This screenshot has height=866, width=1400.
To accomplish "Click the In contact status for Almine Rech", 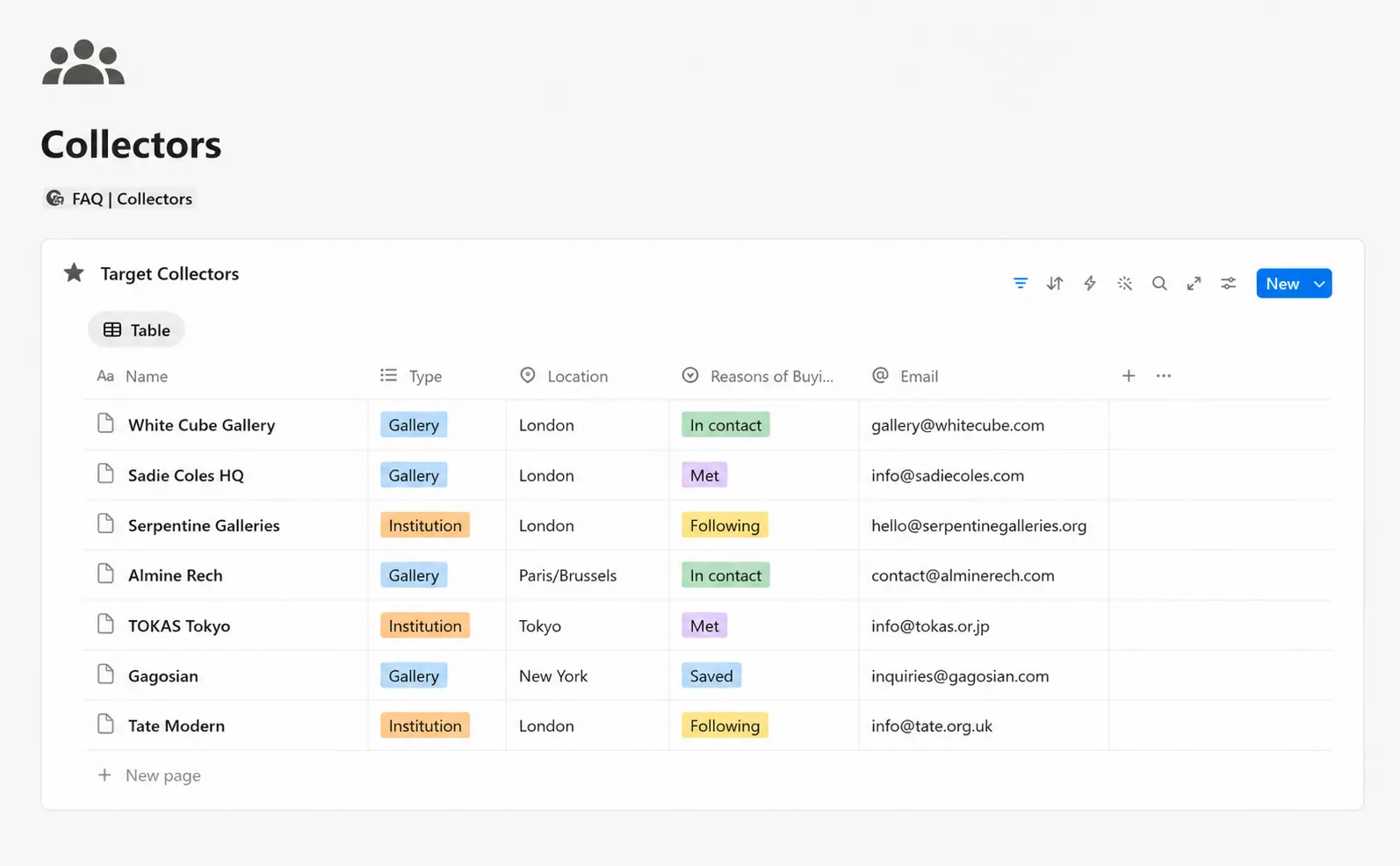I will tap(725, 575).
